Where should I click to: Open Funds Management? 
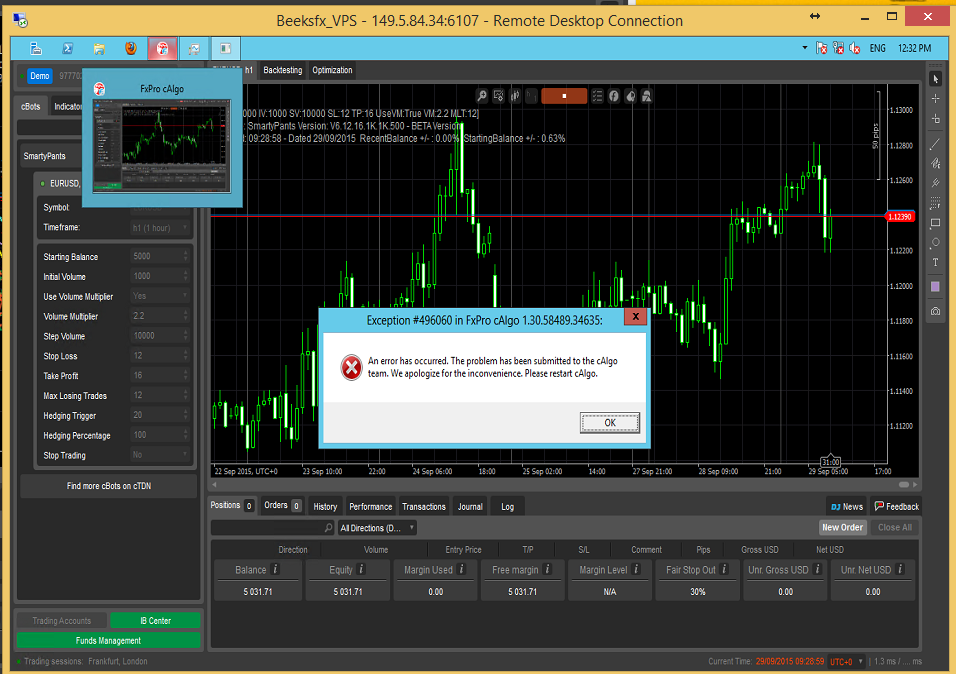pos(108,641)
